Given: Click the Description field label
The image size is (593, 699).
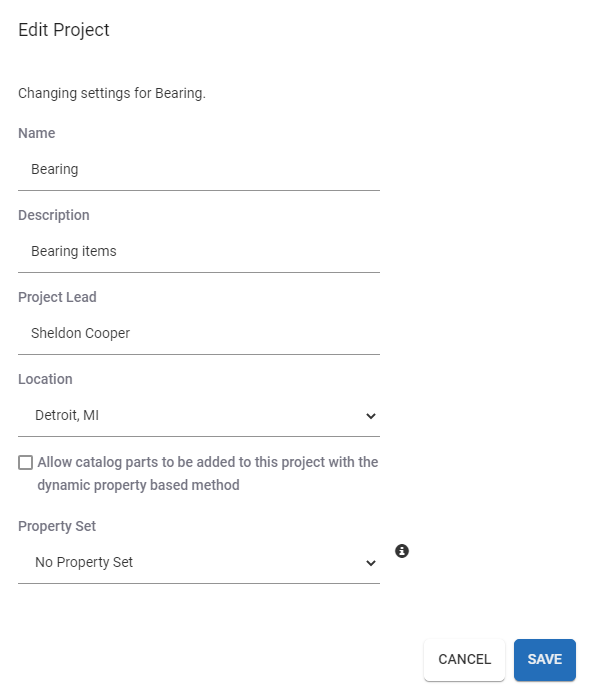Looking at the screenshot, I should (x=54, y=215).
